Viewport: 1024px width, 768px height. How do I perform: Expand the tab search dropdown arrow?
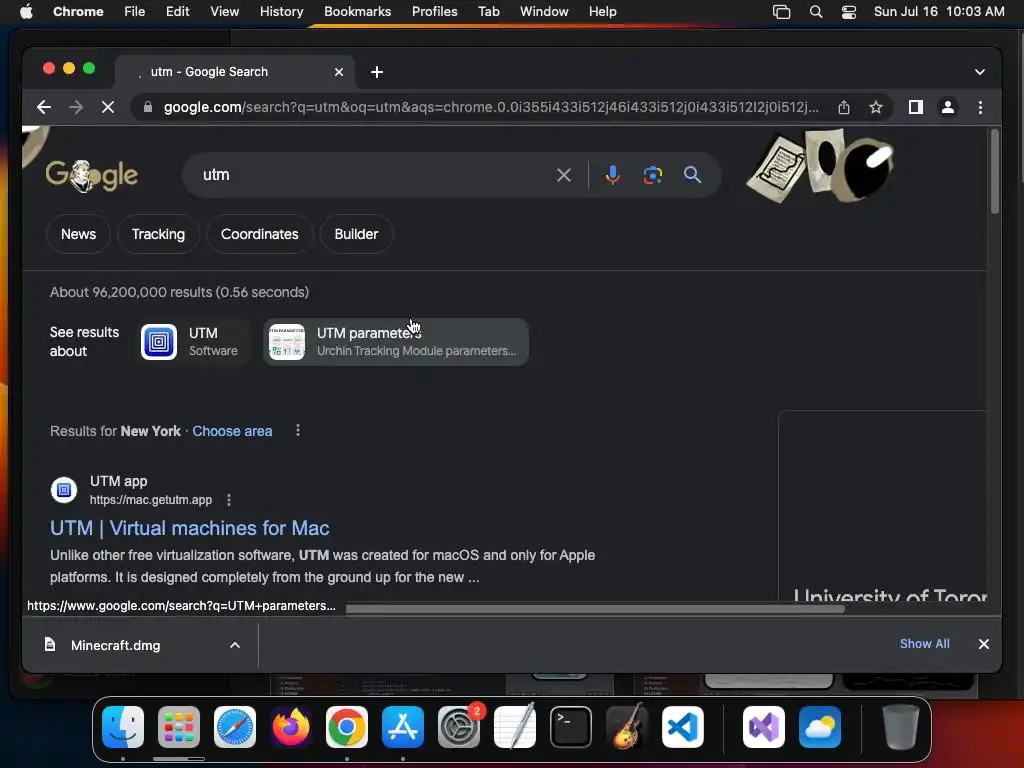click(980, 72)
